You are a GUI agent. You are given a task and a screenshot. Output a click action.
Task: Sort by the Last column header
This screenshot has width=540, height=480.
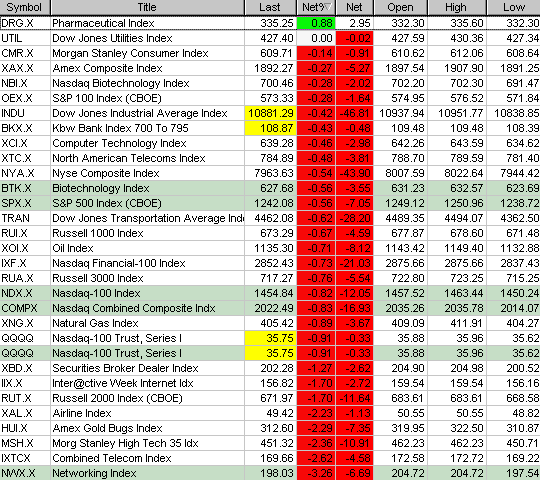click(271, 7)
